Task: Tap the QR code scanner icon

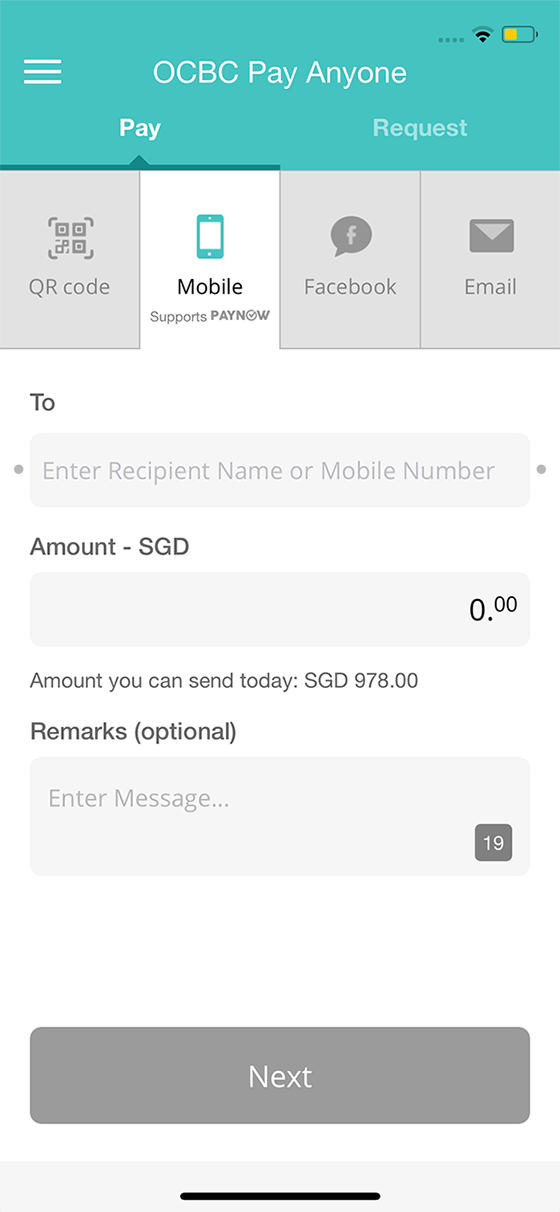Action: pos(70,238)
